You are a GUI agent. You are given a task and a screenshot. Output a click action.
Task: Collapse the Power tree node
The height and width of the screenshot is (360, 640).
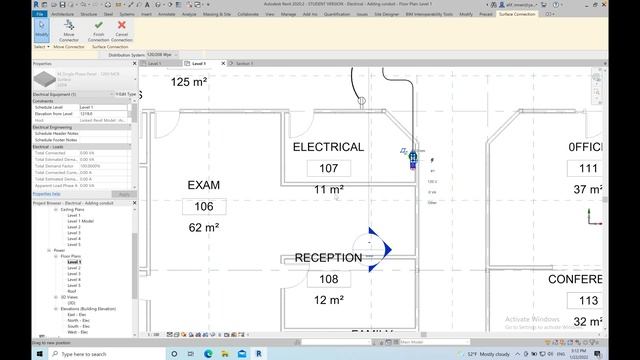point(49,250)
